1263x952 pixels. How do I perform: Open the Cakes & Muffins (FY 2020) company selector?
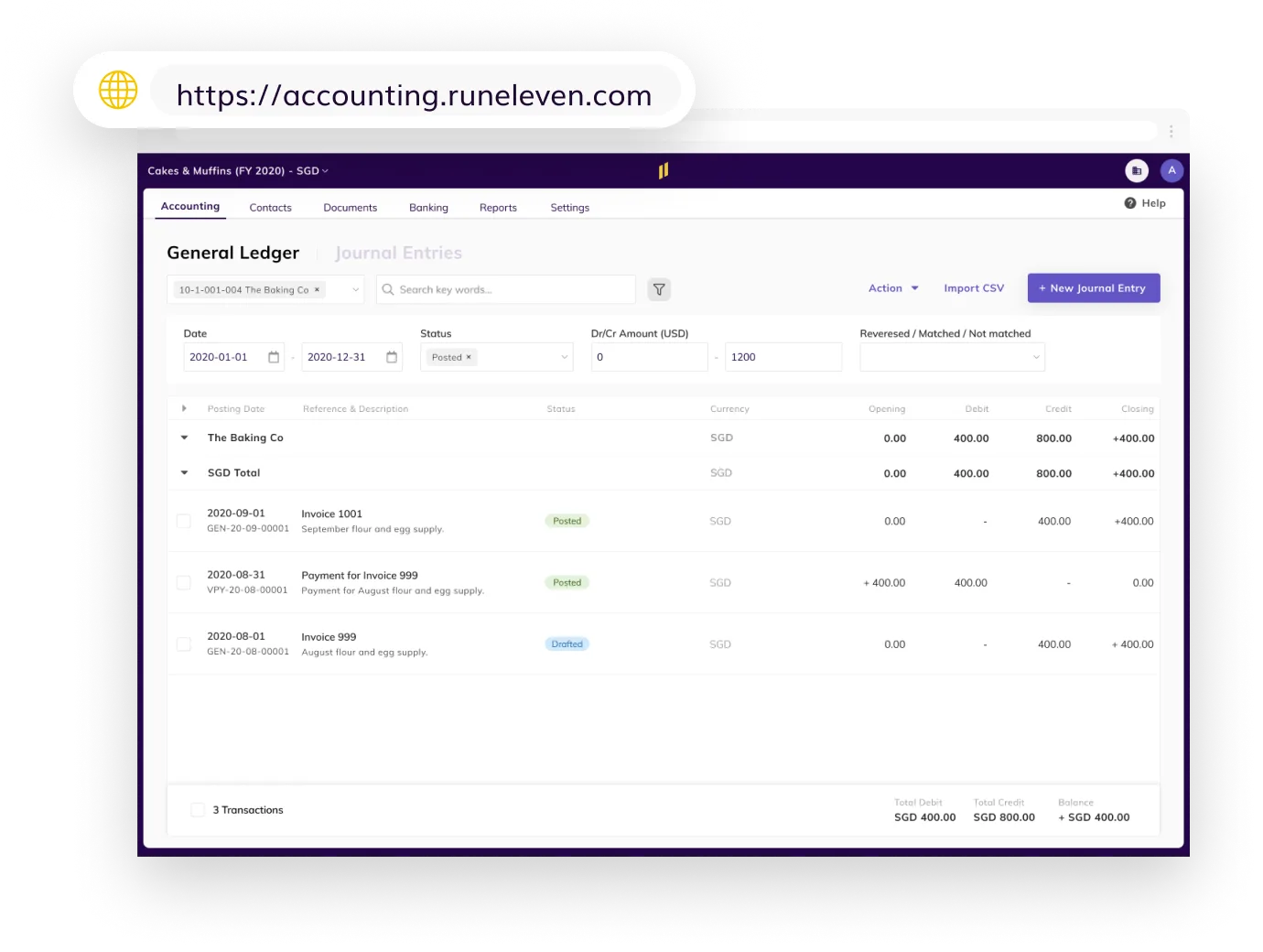pyautogui.click(x=237, y=170)
